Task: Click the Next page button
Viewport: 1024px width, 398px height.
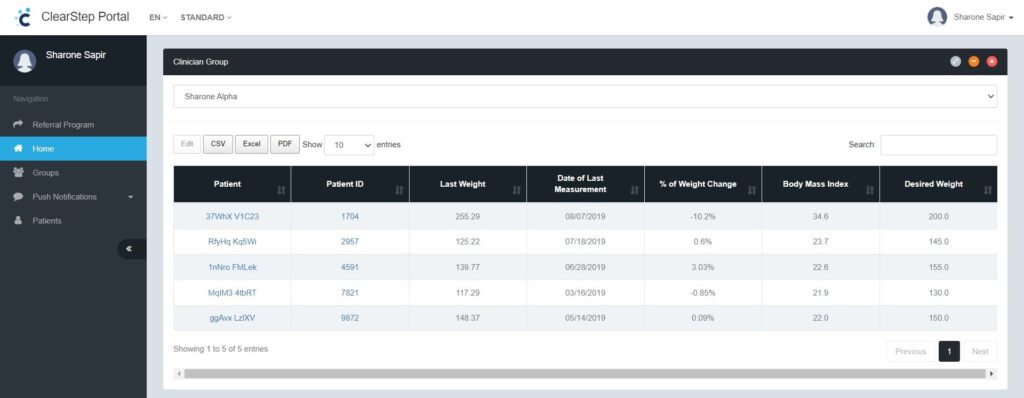Action: pyautogui.click(x=980, y=352)
